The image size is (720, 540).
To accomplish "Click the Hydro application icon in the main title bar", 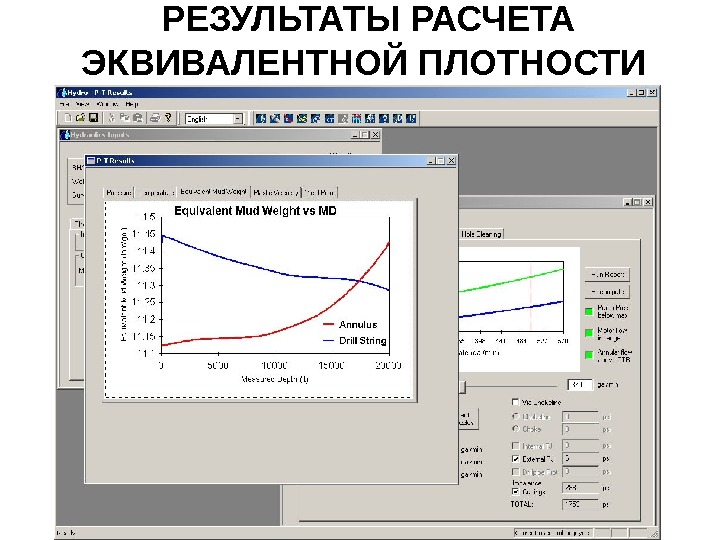I will pyautogui.click(x=62, y=92).
